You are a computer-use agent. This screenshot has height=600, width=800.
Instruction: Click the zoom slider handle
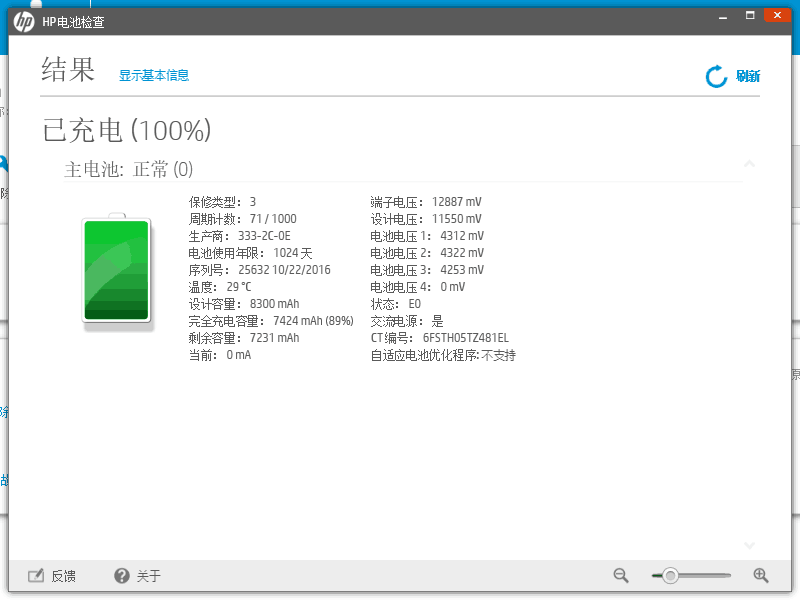(670, 575)
